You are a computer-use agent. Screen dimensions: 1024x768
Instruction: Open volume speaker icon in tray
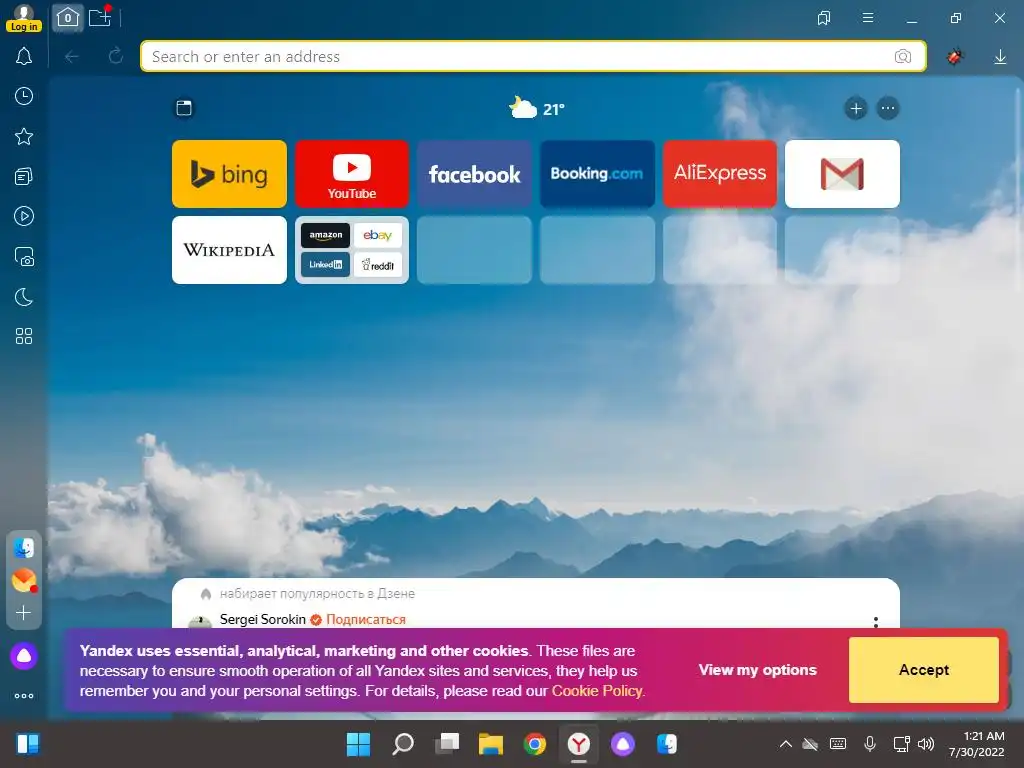925,744
